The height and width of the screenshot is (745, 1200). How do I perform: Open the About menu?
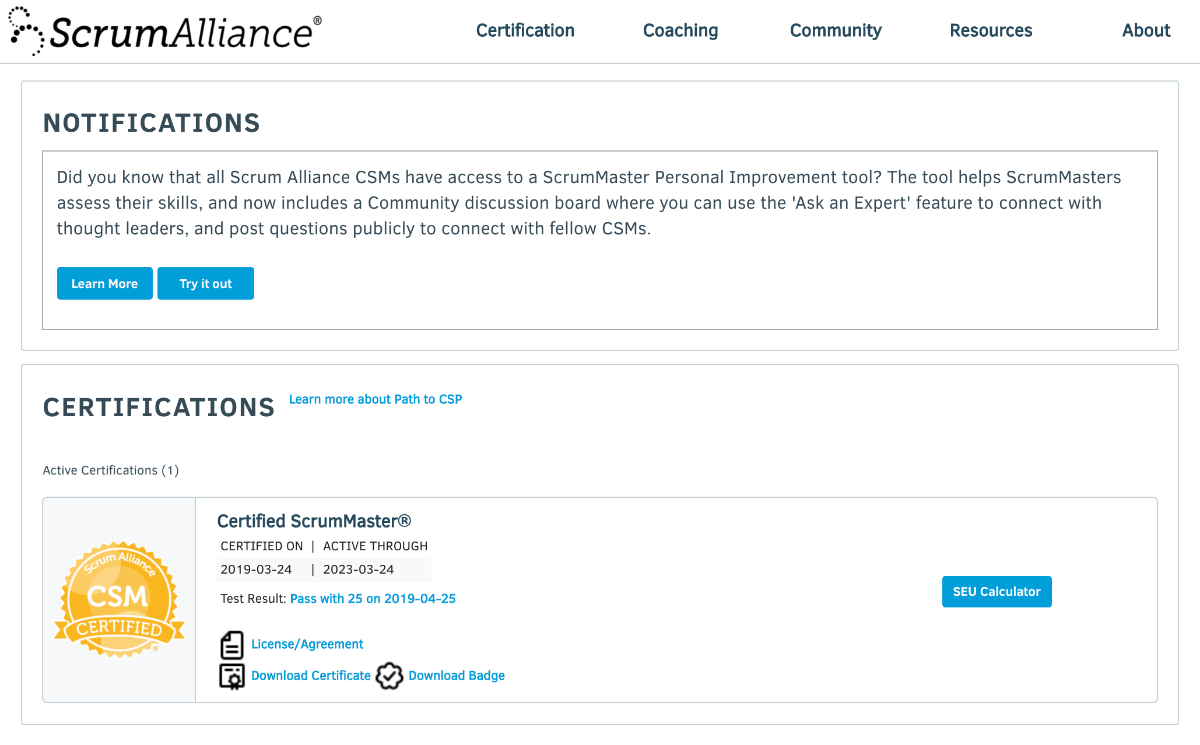click(x=1146, y=30)
